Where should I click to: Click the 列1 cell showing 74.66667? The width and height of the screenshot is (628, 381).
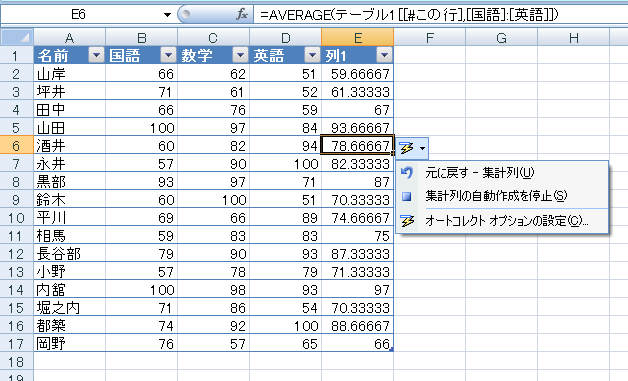(x=358, y=218)
